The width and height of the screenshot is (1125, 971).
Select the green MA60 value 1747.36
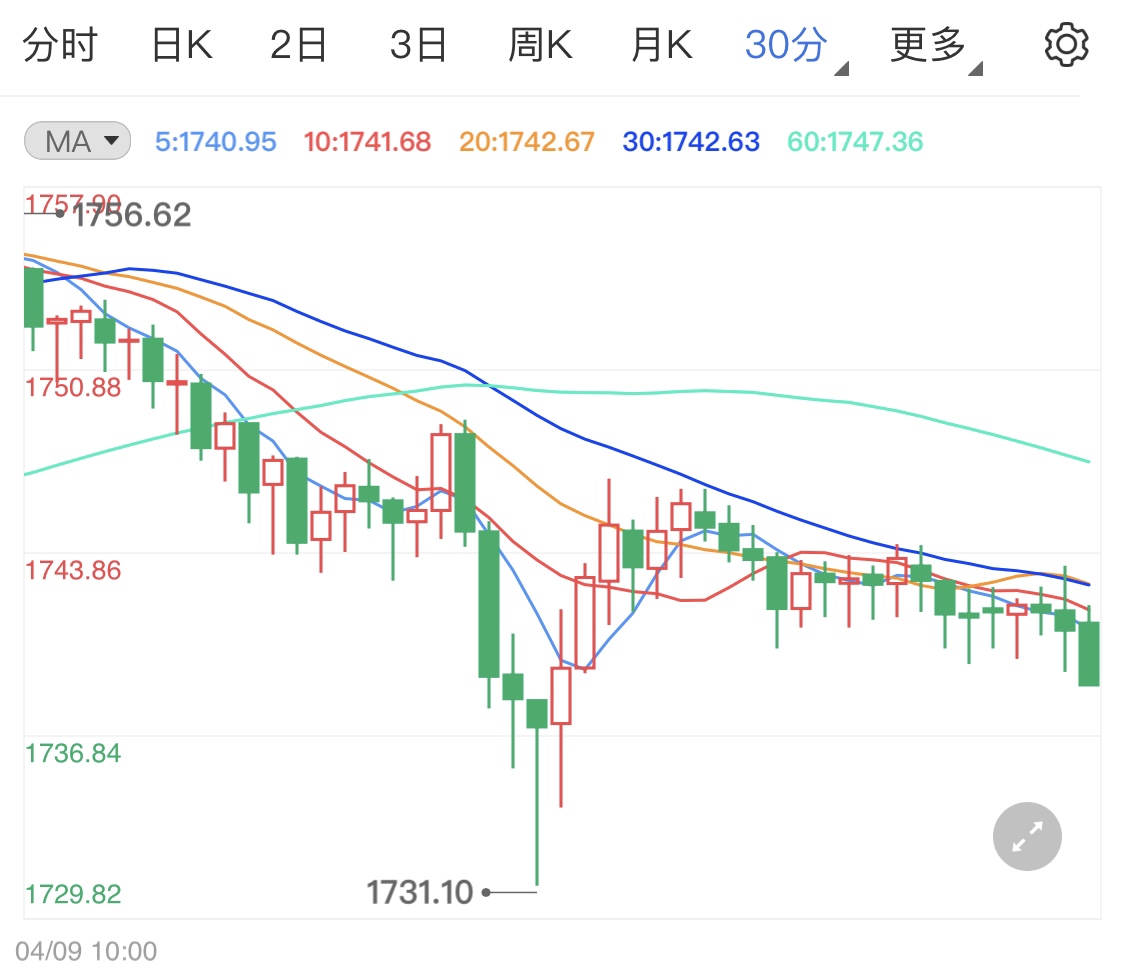coord(854,141)
